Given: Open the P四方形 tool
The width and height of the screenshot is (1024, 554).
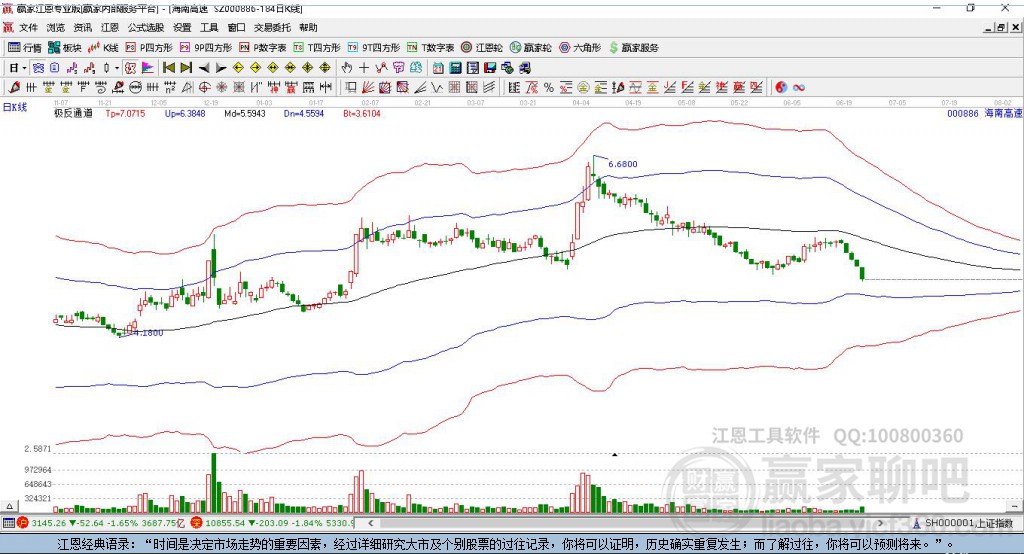Looking at the screenshot, I should [x=149, y=48].
